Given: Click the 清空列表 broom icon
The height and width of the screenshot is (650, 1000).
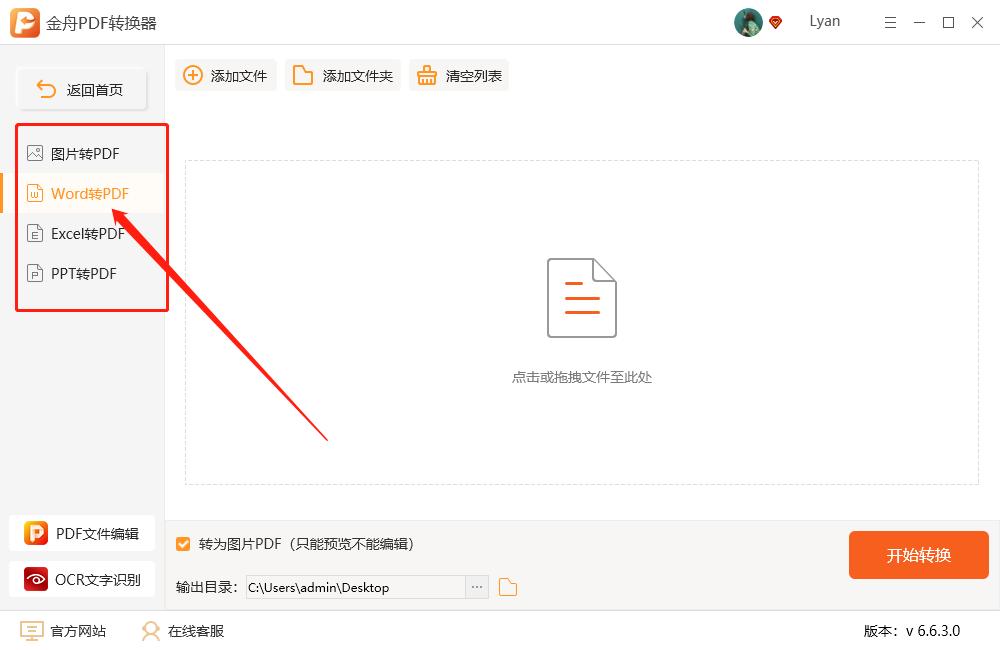Looking at the screenshot, I should click(428, 74).
